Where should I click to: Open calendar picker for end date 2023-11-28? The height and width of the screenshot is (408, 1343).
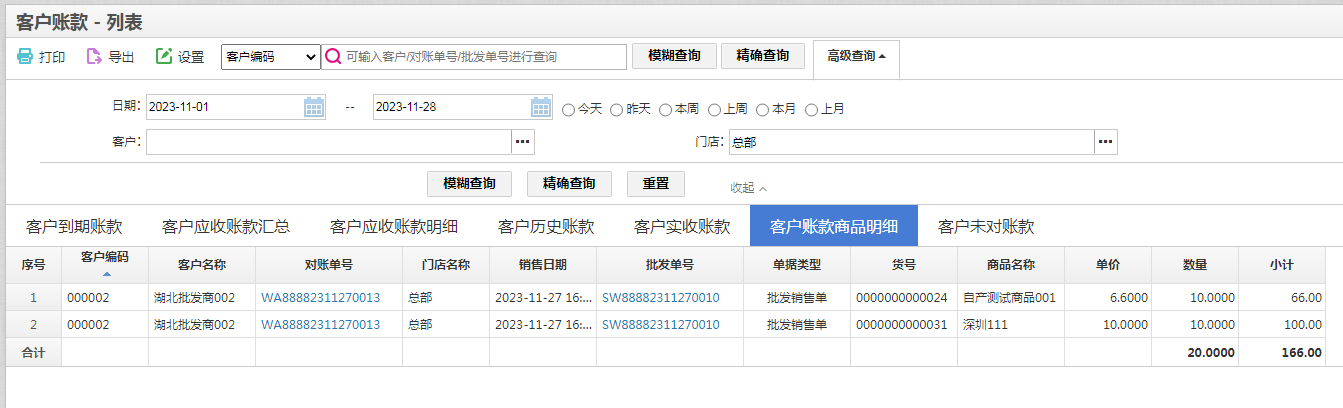click(x=541, y=107)
